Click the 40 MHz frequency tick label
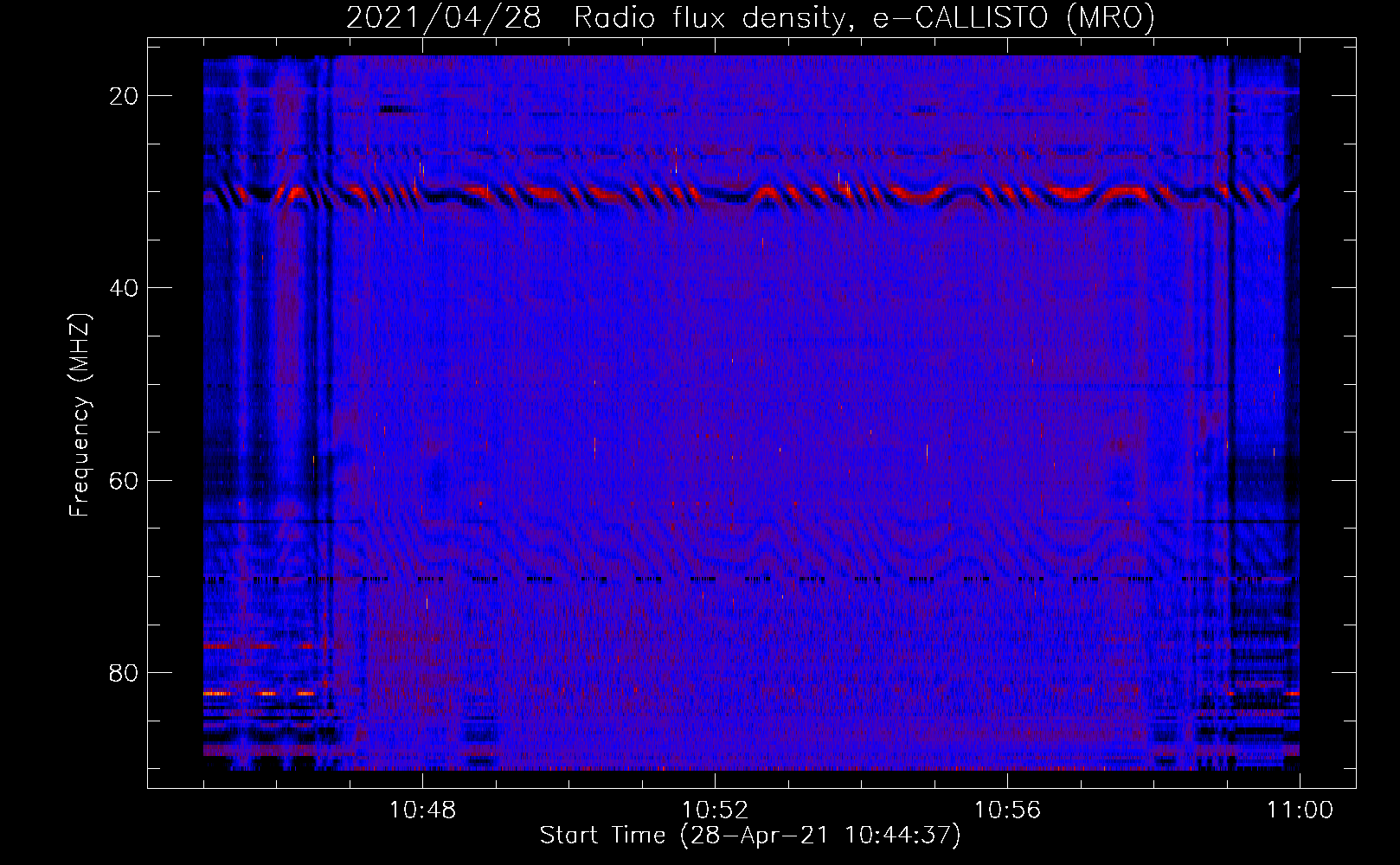The height and width of the screenshot is (865, 1400). (125, 288)
